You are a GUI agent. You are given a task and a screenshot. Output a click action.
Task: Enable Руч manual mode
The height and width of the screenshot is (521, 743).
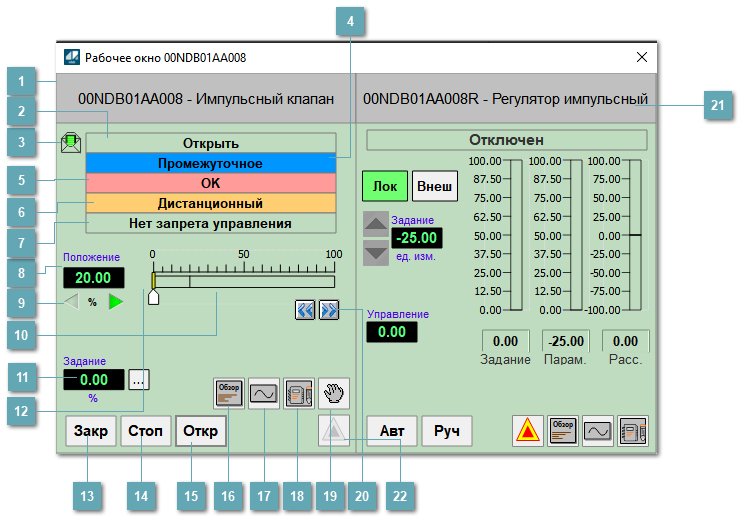point(446,431)
